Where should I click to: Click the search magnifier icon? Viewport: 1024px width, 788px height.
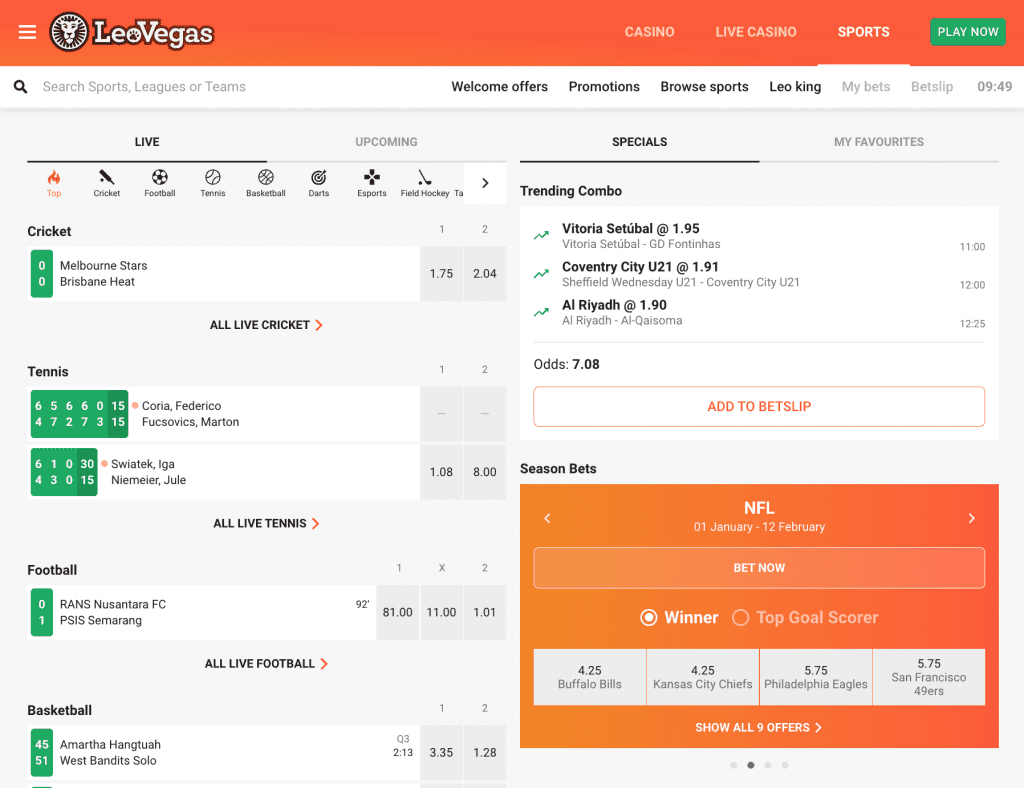[21, 87]
